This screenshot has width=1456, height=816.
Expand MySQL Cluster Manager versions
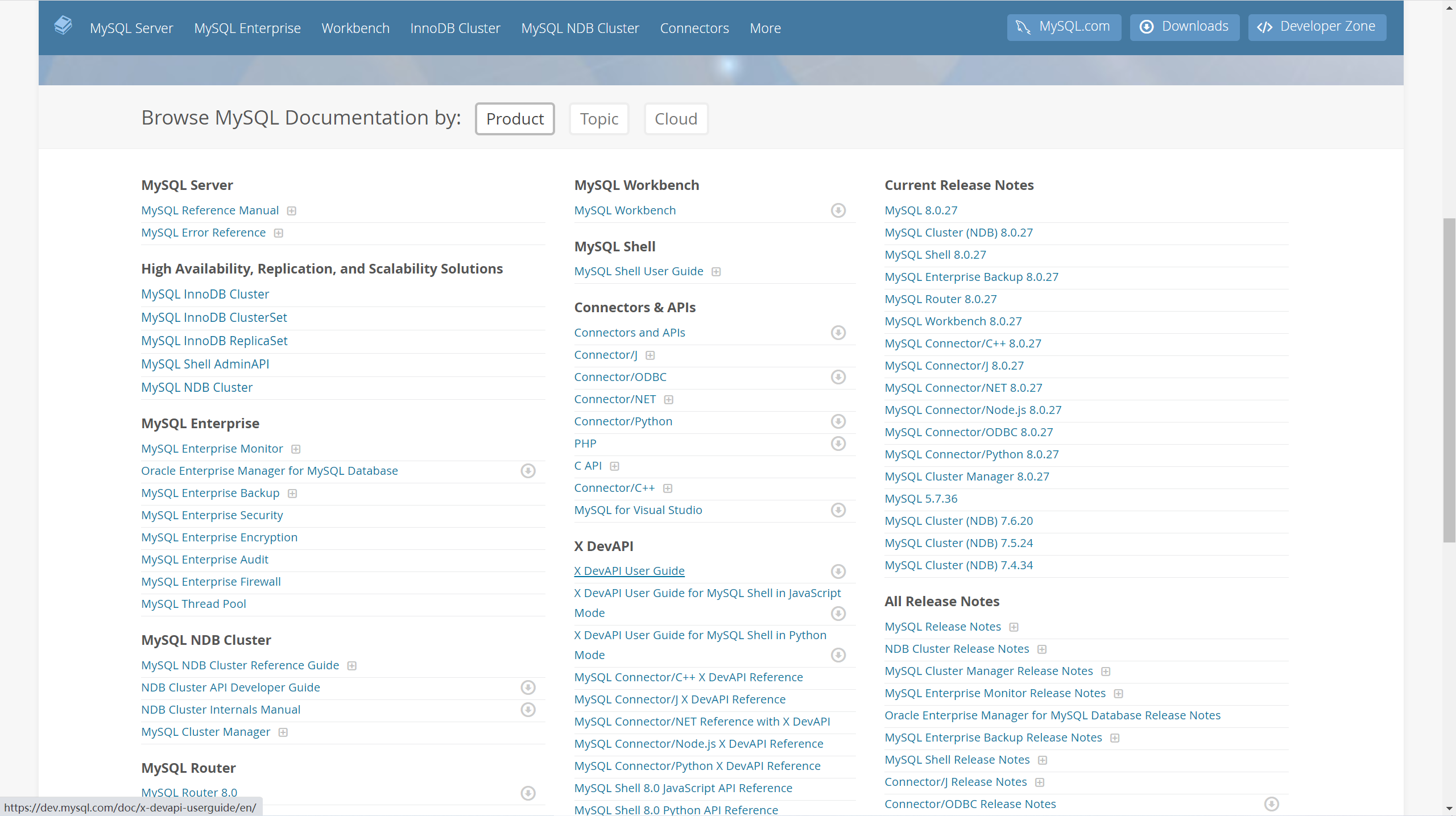pos(283,732)
